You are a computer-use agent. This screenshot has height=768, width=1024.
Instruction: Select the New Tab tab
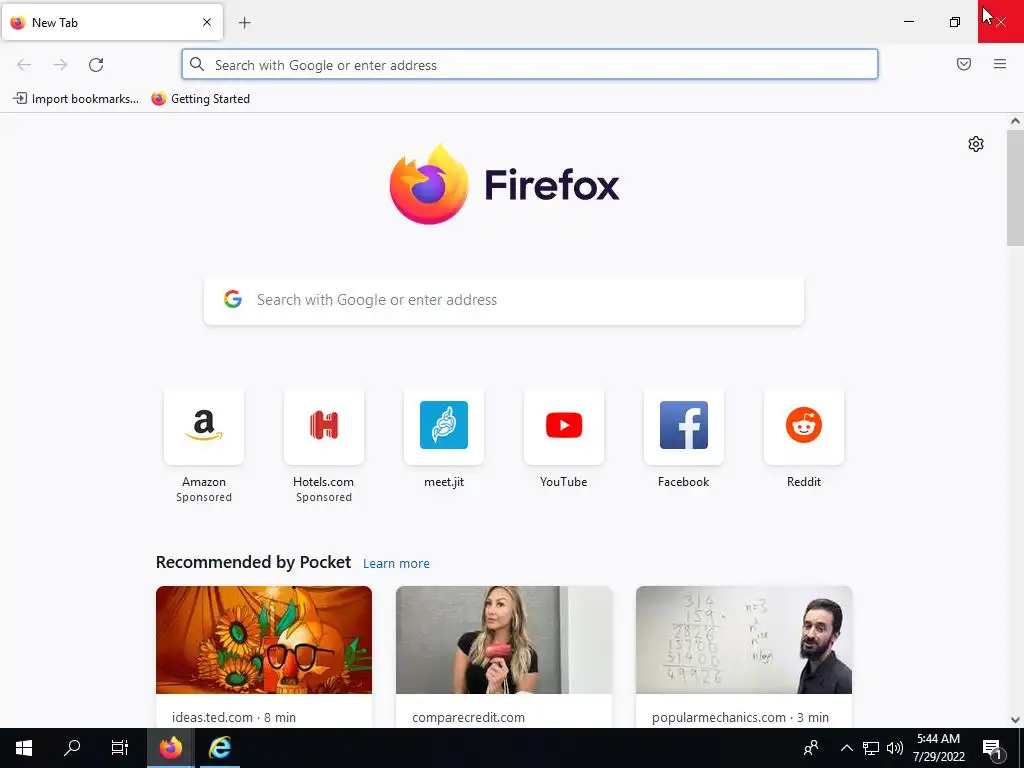(112, 22)
